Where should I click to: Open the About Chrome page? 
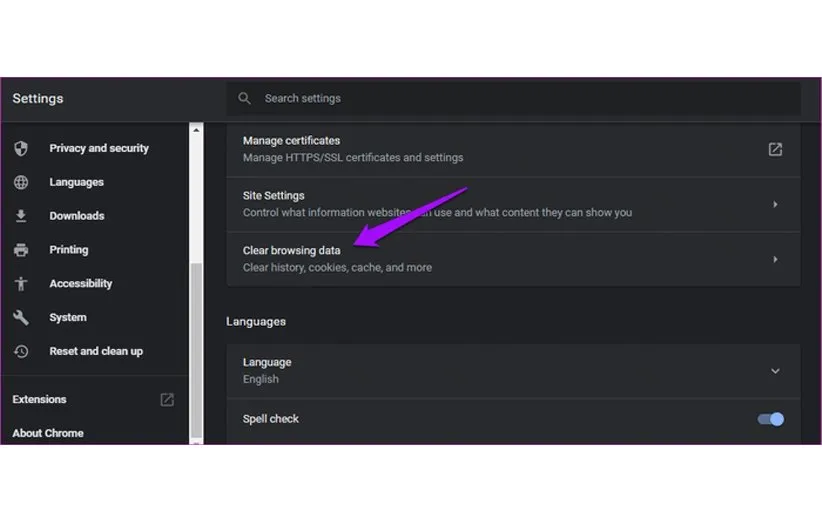[x=48, y=433]
